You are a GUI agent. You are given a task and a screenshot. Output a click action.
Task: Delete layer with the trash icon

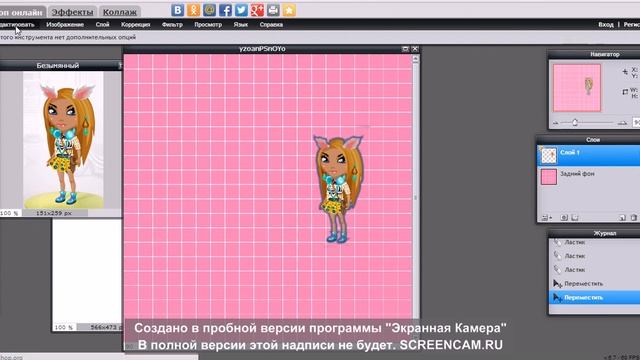(x=633, y=218)
